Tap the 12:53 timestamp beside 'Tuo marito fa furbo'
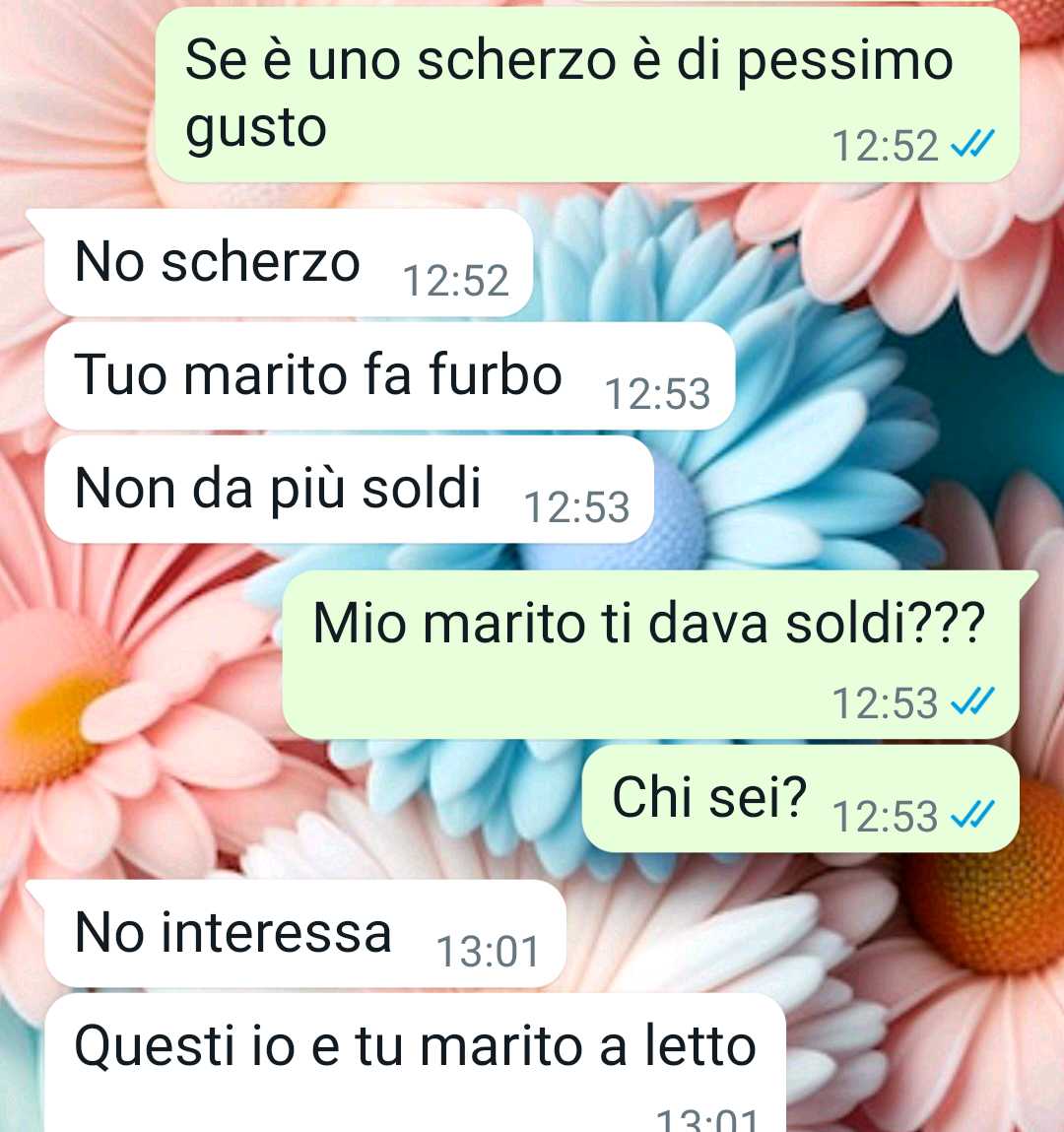 pyautogui.click(x=657, y=393)
